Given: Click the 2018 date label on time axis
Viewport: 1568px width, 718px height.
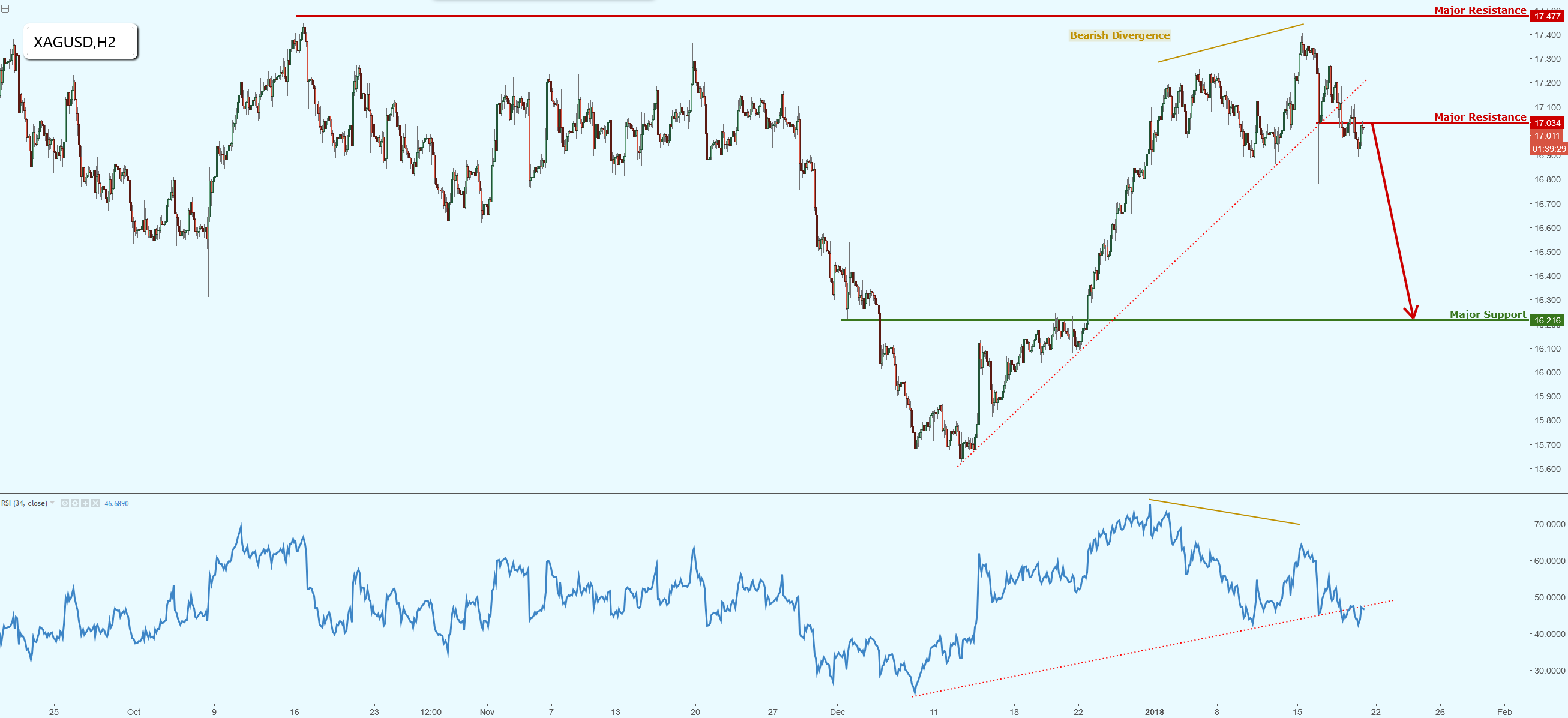Looking at the screenshot, I should (x=1153, y=711).
